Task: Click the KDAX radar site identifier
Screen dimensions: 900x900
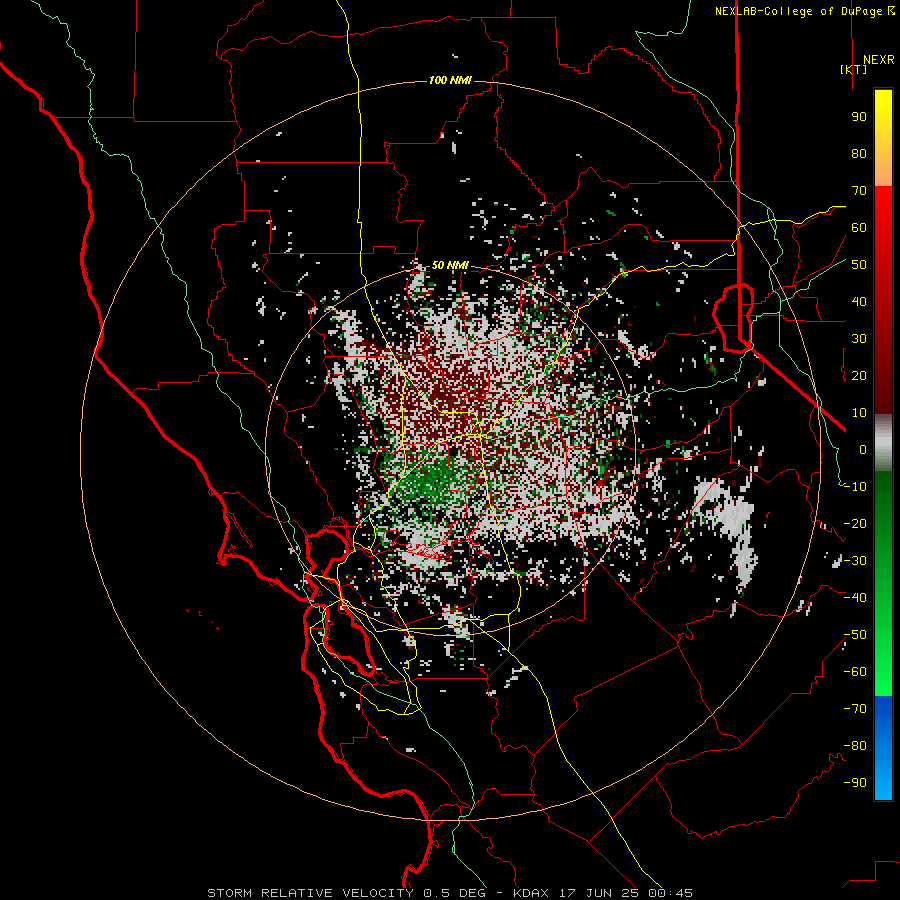Action: click(x=531, y=893)
